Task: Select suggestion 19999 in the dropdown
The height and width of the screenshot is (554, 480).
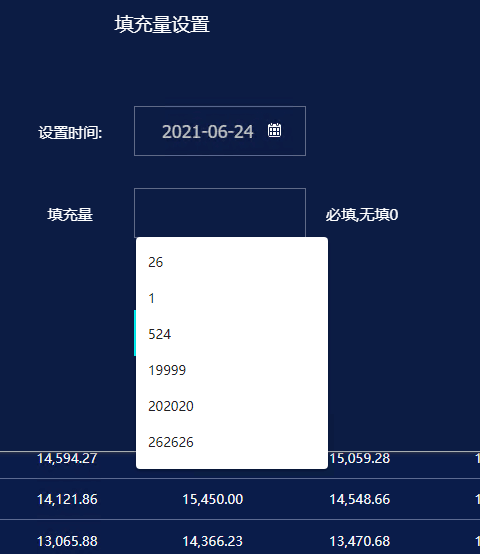Action: click(232, 371)
